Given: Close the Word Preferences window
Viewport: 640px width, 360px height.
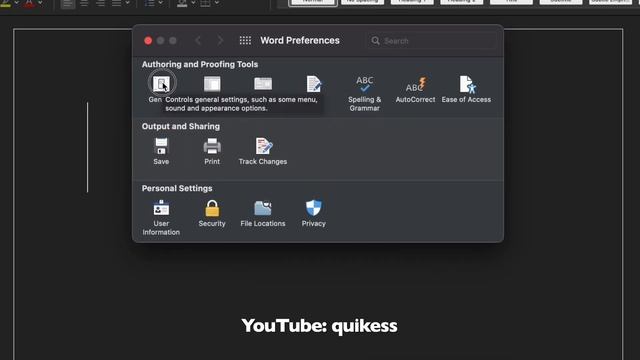Looking at the screenshot, I should pos(148,40).
